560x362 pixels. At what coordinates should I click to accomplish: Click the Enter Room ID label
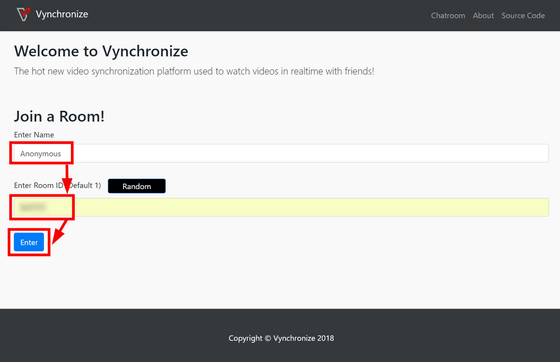pos(58,185)
